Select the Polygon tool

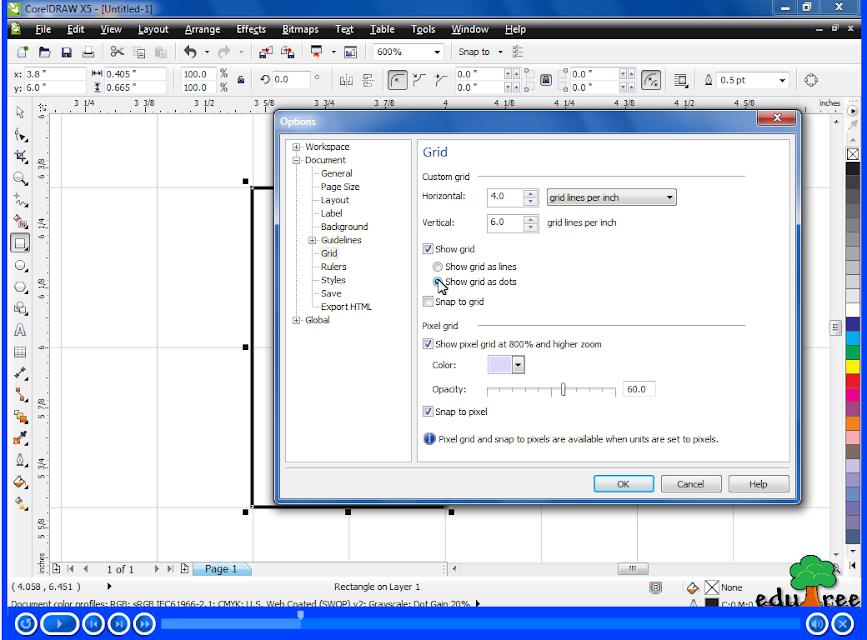tap(20, 287)
